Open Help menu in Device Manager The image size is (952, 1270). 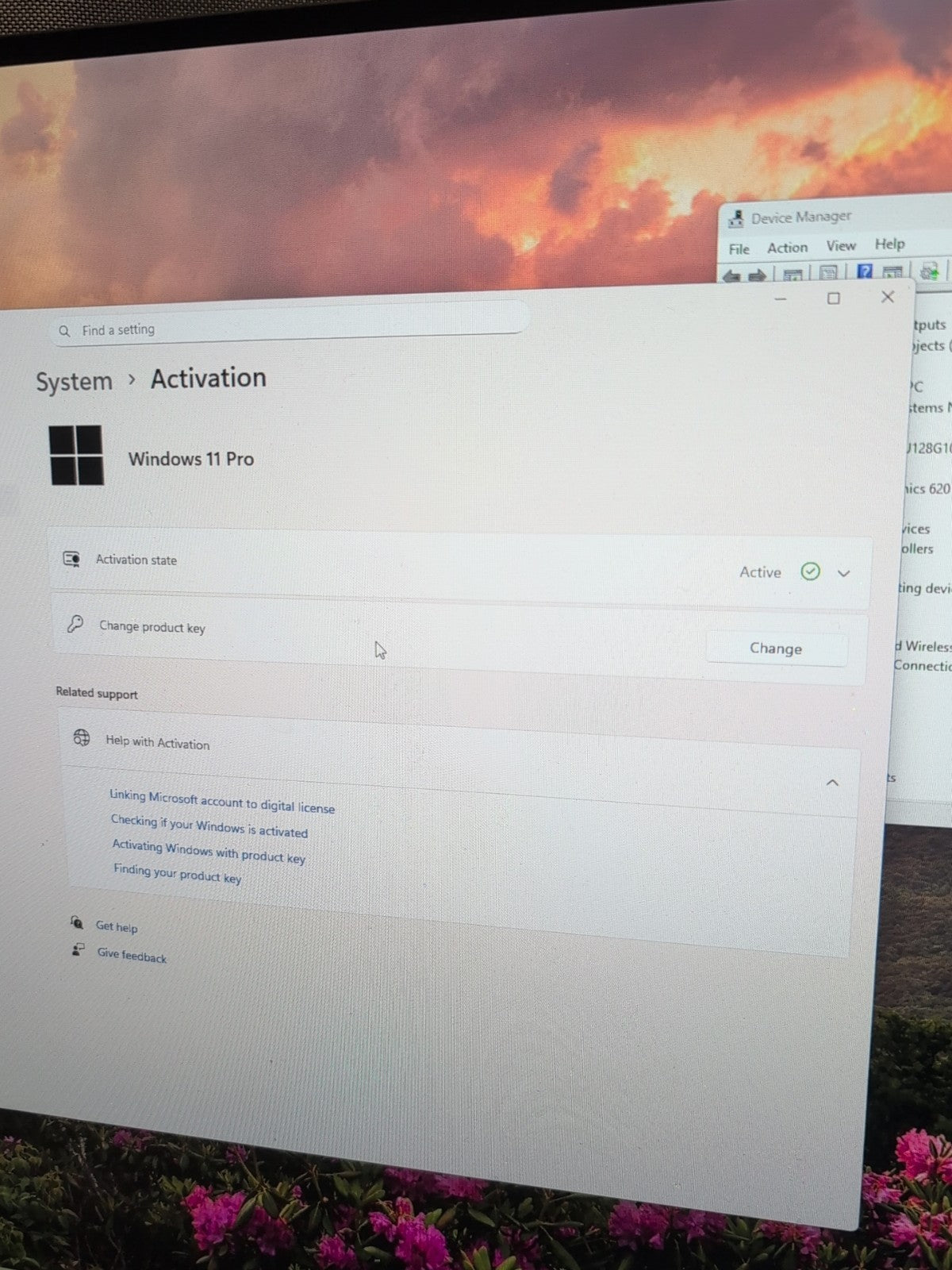coord(889,244)
